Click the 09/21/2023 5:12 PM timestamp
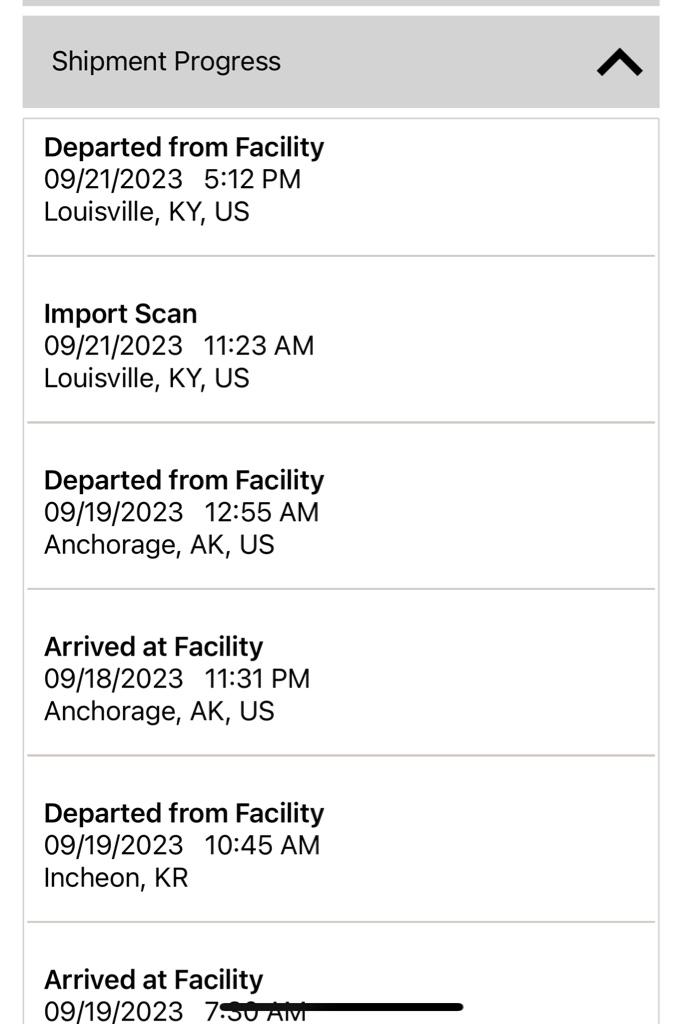Viewport: 683px width, 1024px height. (172, 179)
